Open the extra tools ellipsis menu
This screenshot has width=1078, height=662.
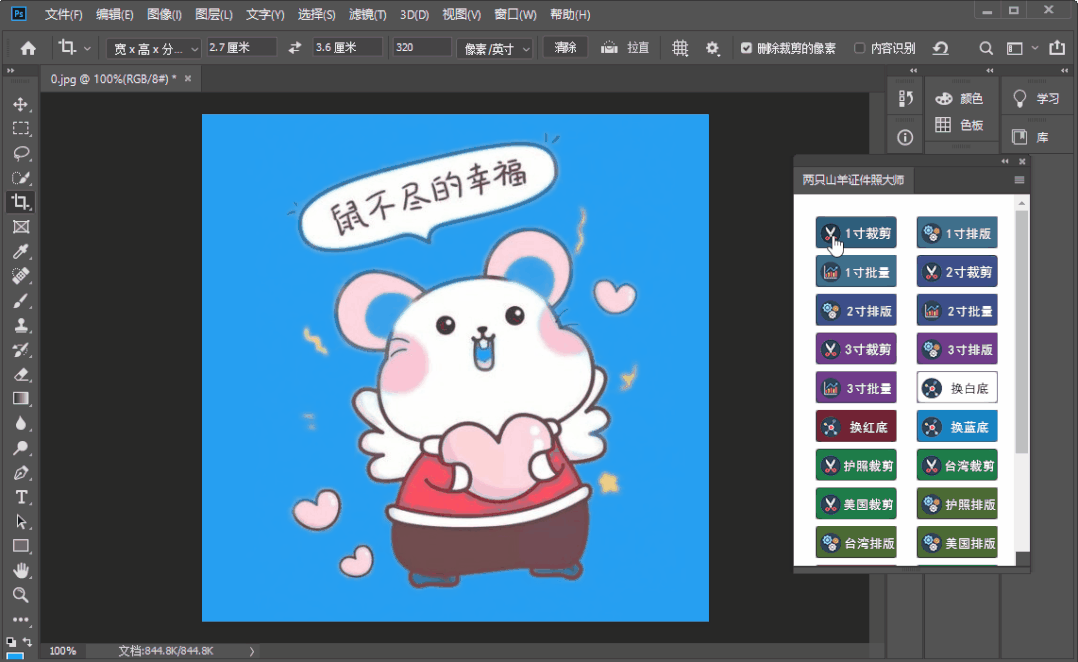[x=21, y=619]
